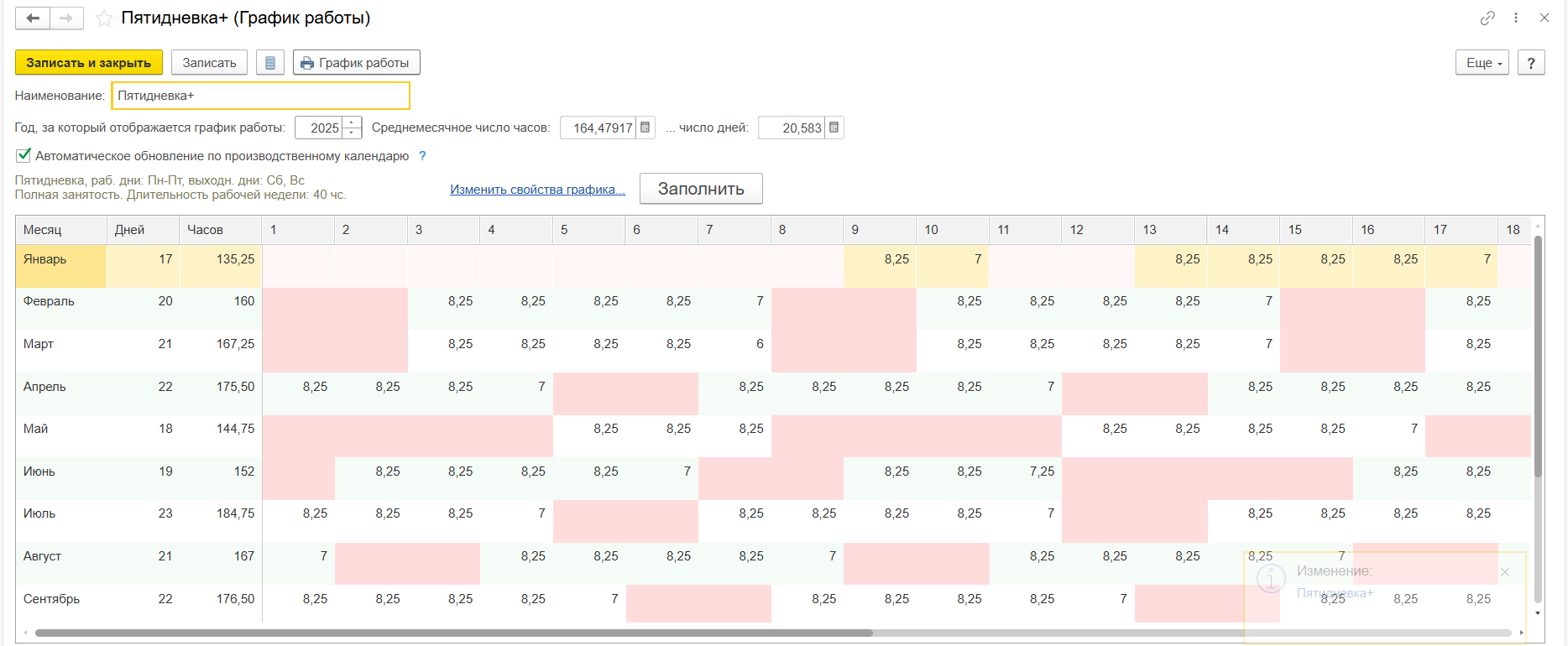Decrease the year with the down stepper arrow
The image size is (1568, 646).
(353, 133)
